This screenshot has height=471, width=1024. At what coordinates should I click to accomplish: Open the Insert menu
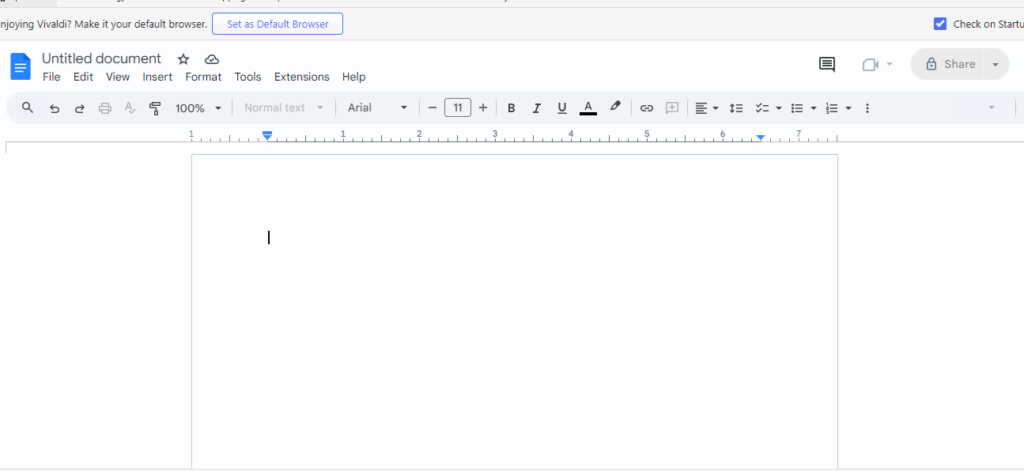click(157, 77)
